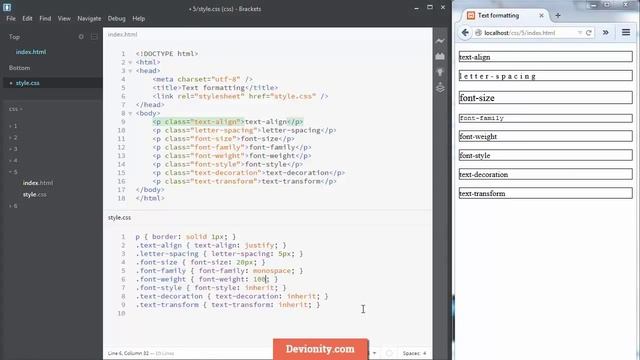Click the monospace value on CSS line 5
This screenshot has width=640, height=360.
coord(272,271)
